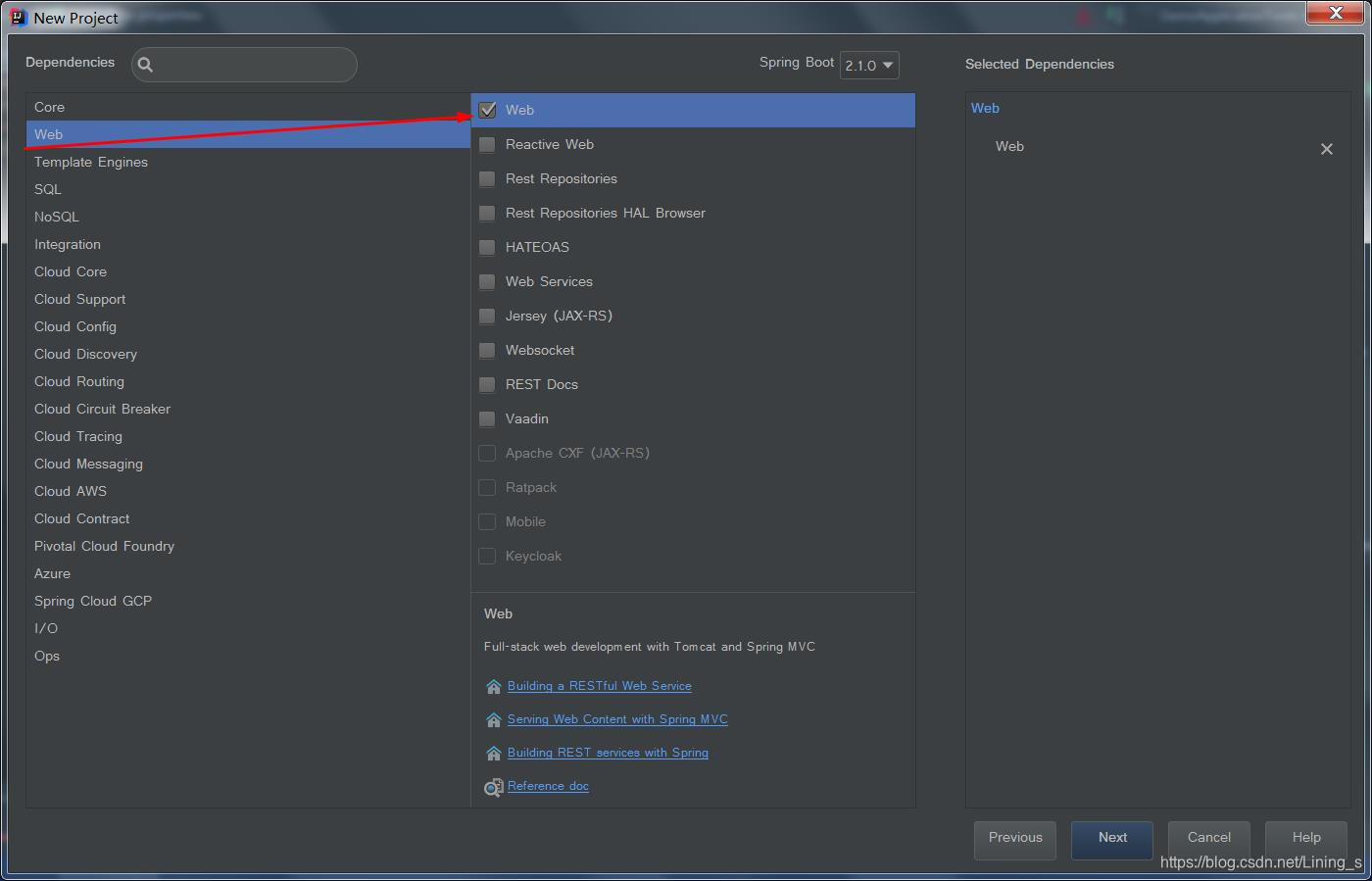Open the Help button

(1306, 839)
